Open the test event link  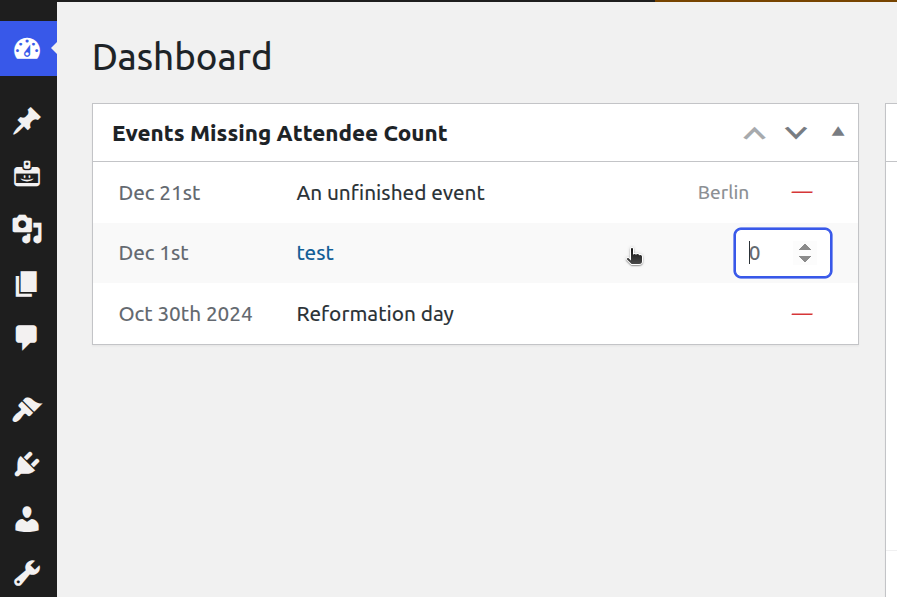314,253
